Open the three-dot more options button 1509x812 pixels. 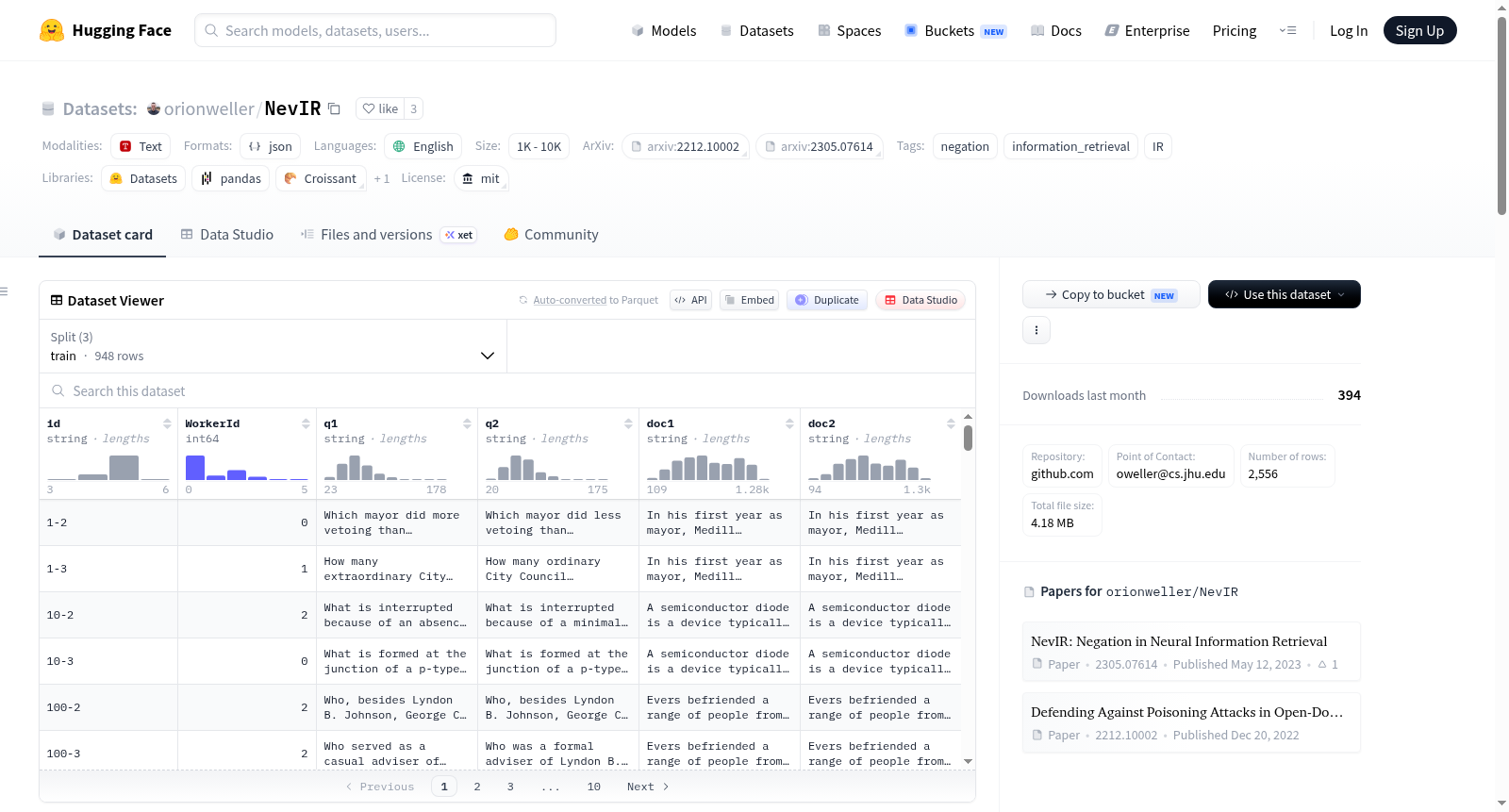[x=1036, y=330]
